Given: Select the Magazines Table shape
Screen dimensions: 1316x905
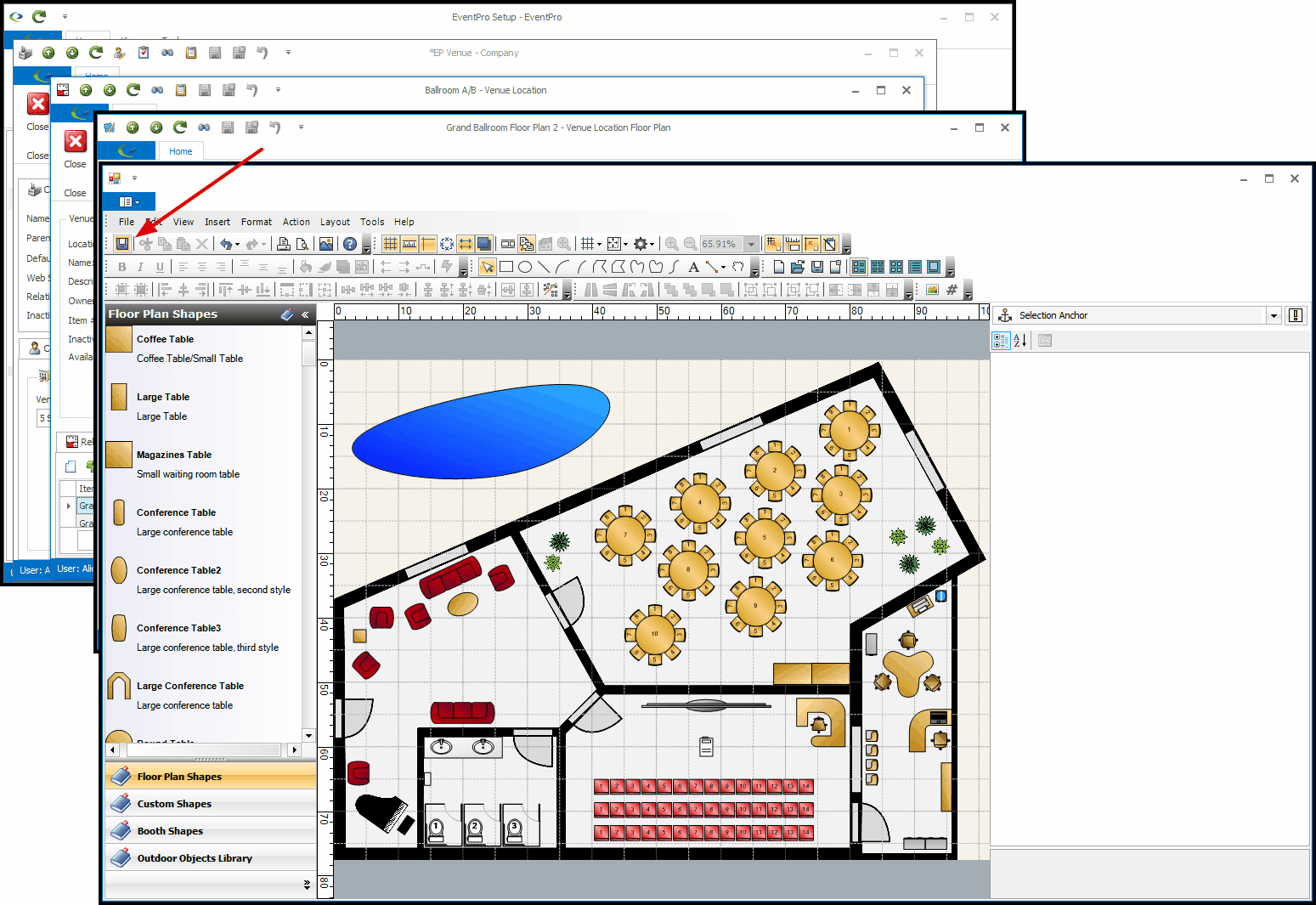Looking at the screenshot, I should (x=204, y=464).
